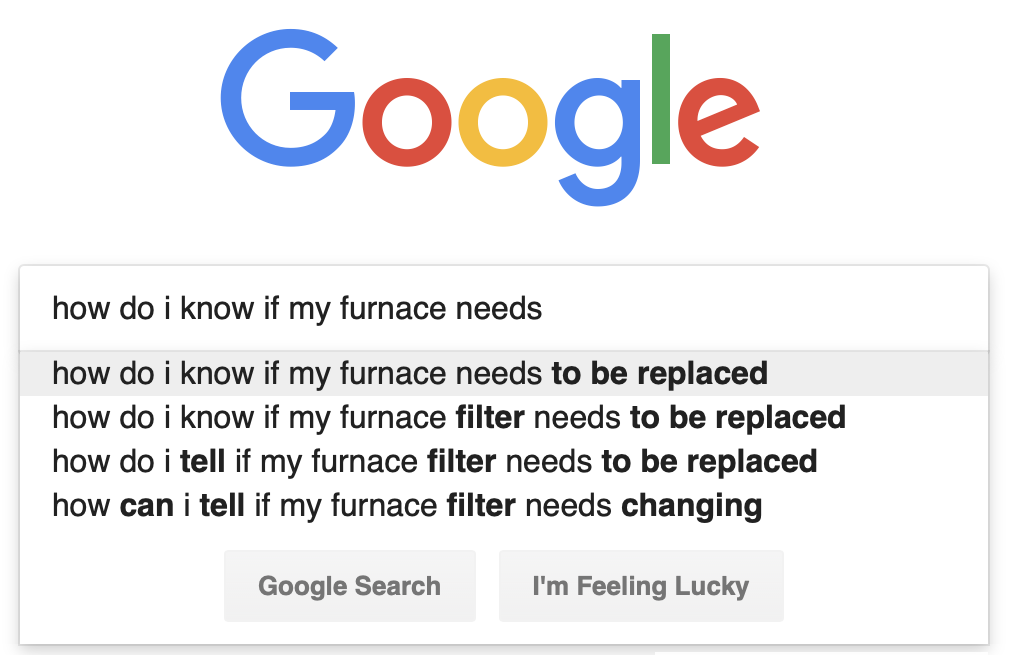Click the I'm Feeling Lucky button
Image resolution: width=1011 pixels, height=655 pixels.
[x=641, y=586]
